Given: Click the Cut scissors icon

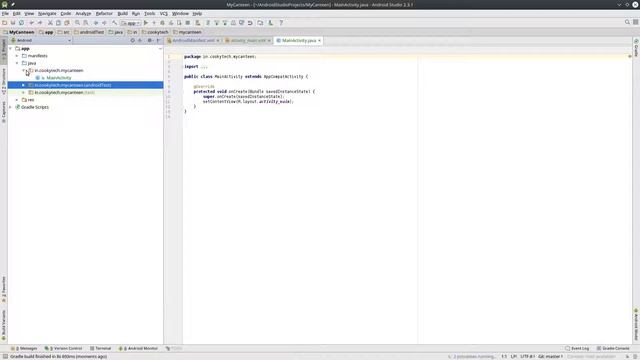Looking at the screenshot, I should 50,23.
